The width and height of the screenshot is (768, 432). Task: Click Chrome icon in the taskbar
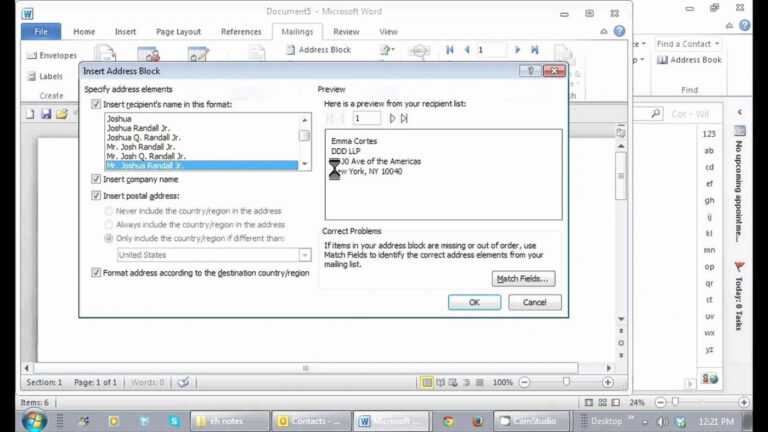[x=449, y=421]
